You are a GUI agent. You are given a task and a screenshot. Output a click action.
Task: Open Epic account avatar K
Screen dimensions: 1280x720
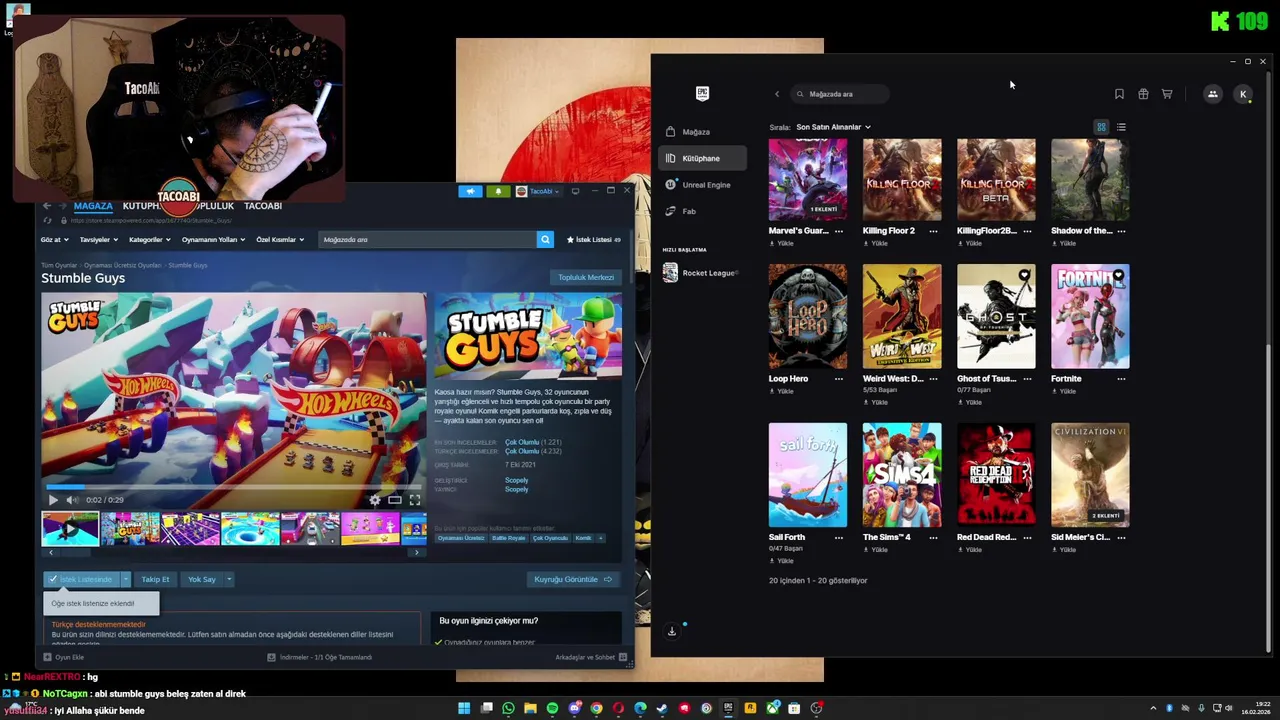1243,94
